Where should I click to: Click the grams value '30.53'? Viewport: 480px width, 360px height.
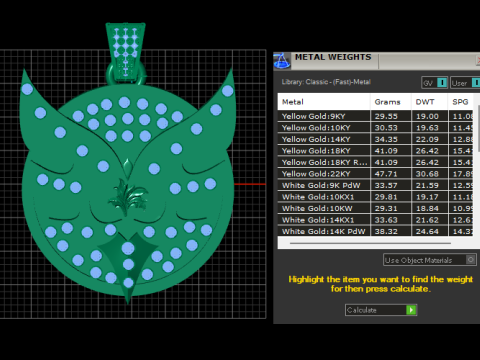pyautogui.click(x=386, y=128)
